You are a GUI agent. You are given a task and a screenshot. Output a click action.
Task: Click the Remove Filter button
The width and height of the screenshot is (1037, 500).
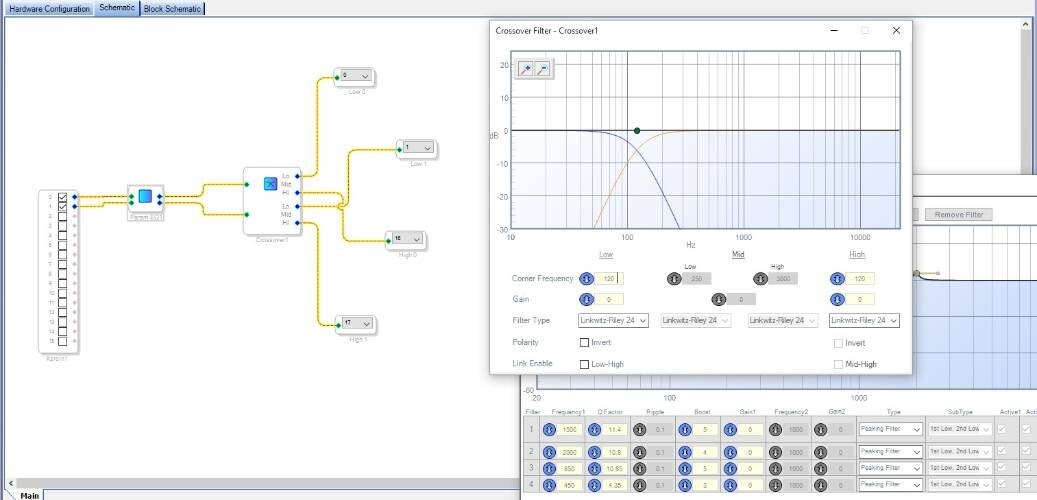[x=958, y=214]
